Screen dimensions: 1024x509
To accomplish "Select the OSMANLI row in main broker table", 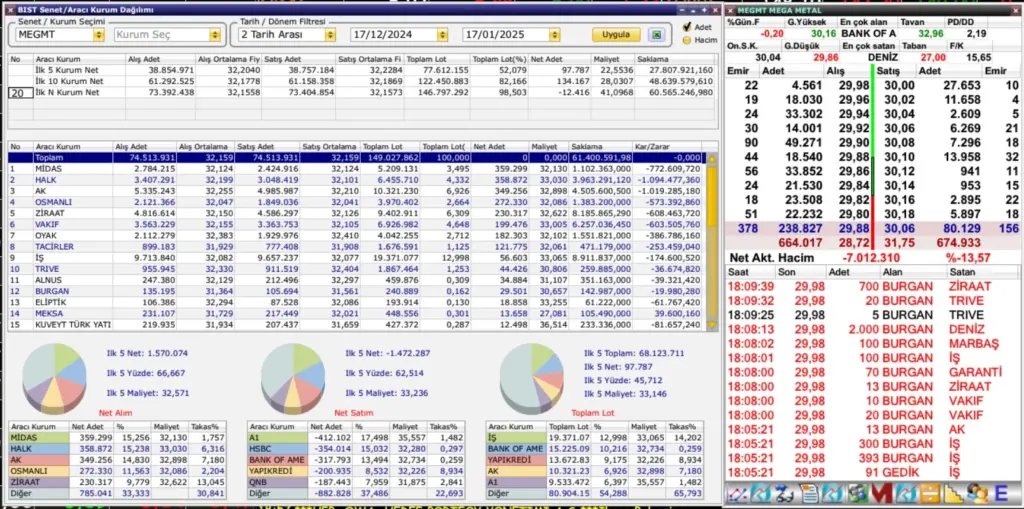I will 357,202.
